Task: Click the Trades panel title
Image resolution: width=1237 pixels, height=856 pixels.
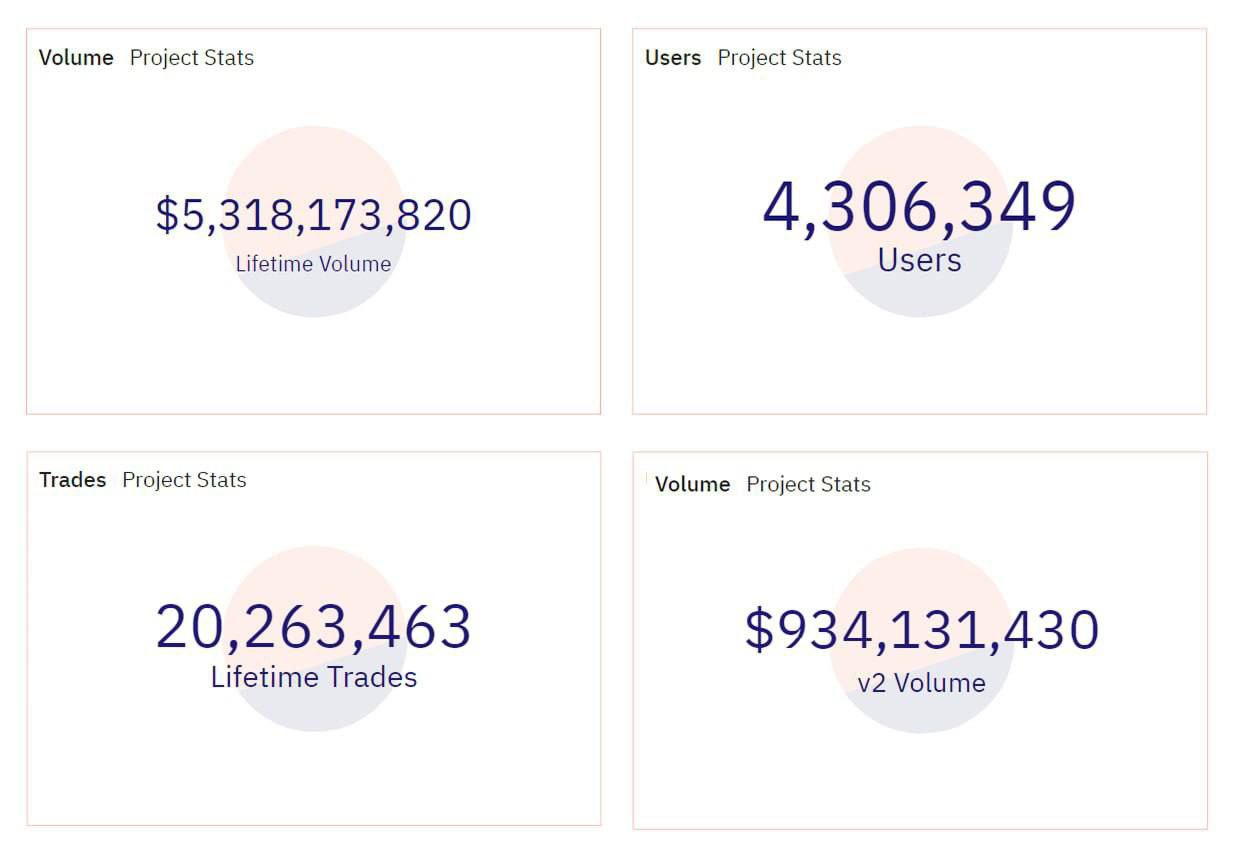Action: [x=72, y=480]
